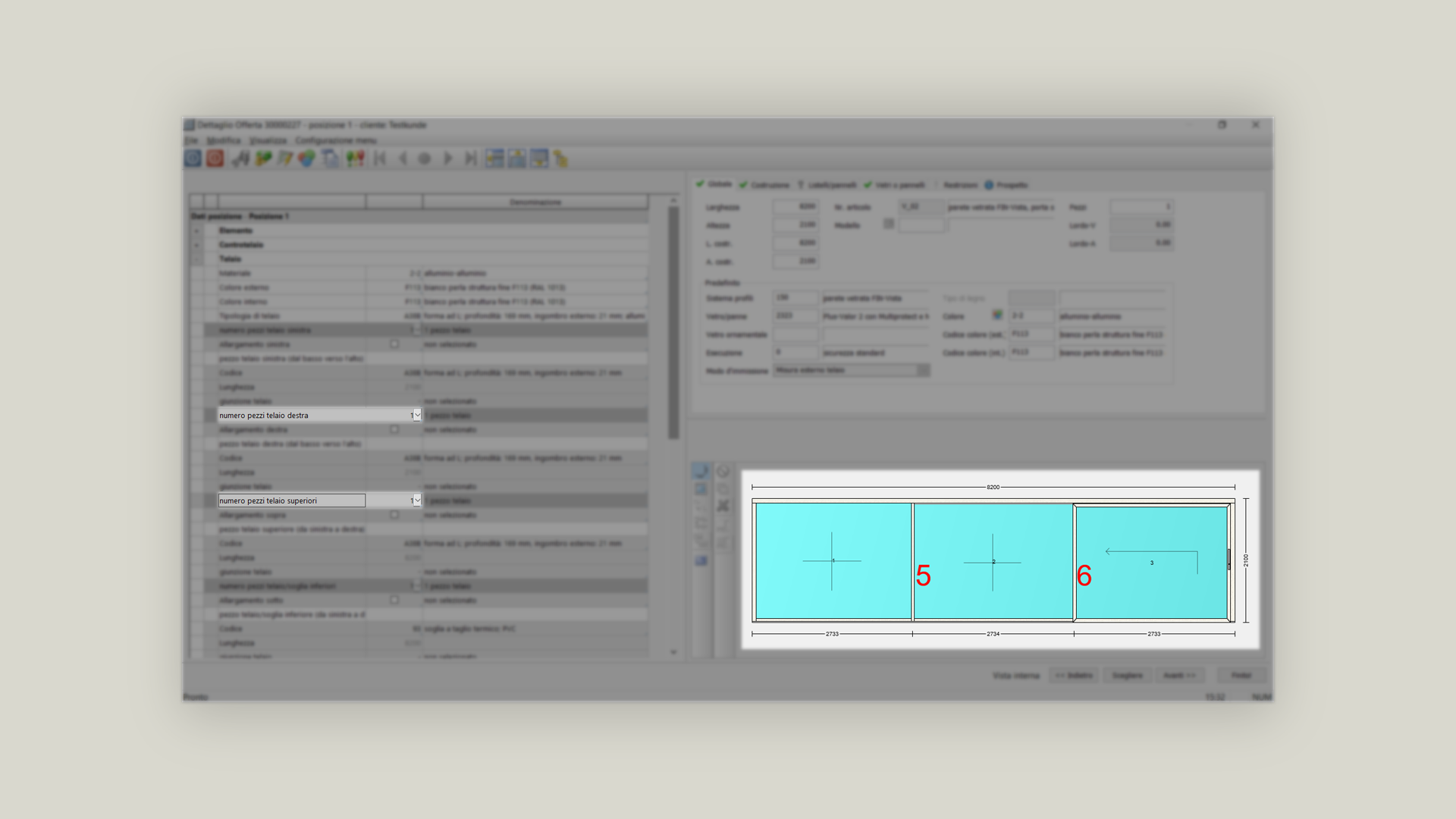The image size is (1456, 819).
Task: Switch to the Prospetto tab
Action: pyautogui.click(x=1006, y=185)
